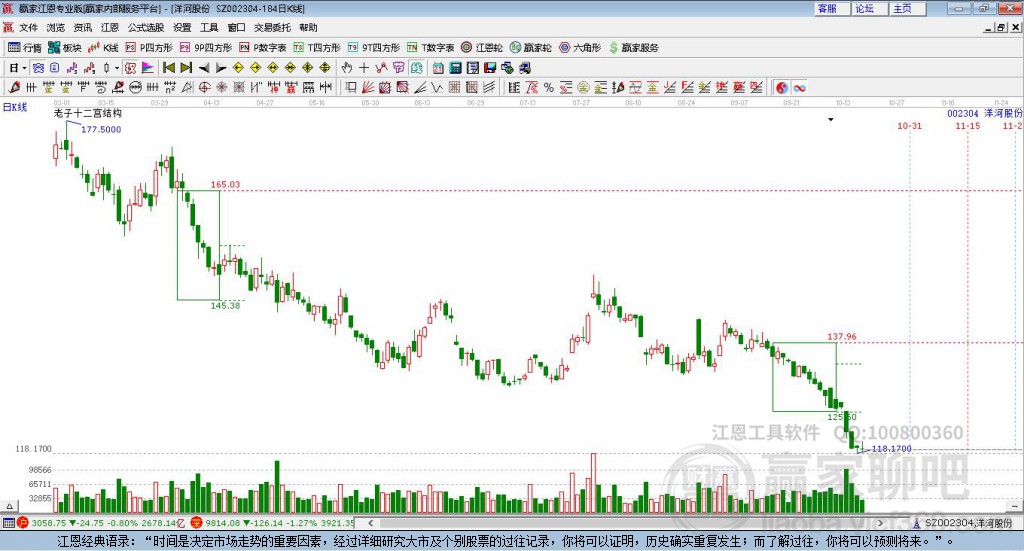Click the infinity loop icon
1024x551 pixels.
tap(799, 87)
